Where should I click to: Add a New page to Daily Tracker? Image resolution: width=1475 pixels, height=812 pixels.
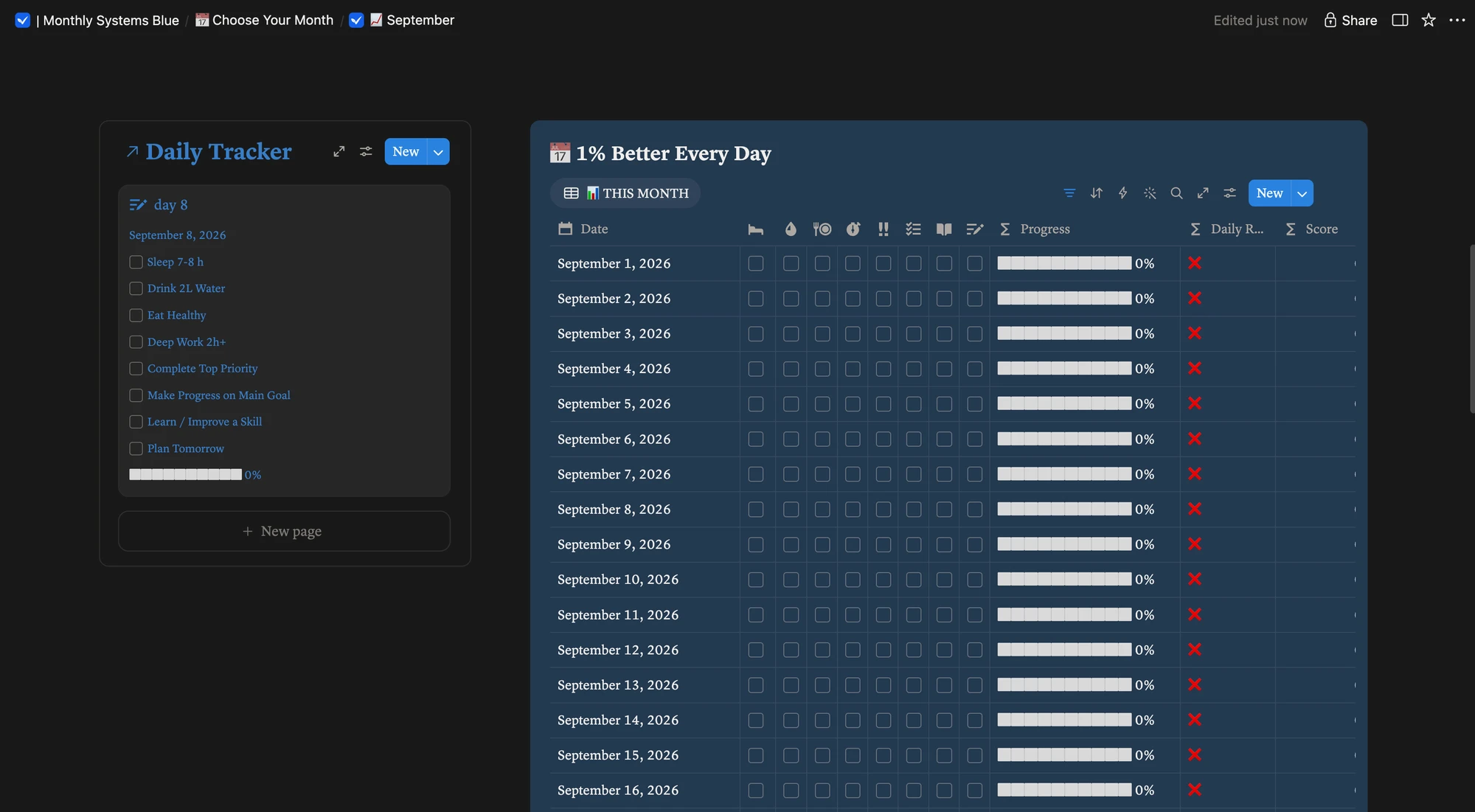[284, 531]
